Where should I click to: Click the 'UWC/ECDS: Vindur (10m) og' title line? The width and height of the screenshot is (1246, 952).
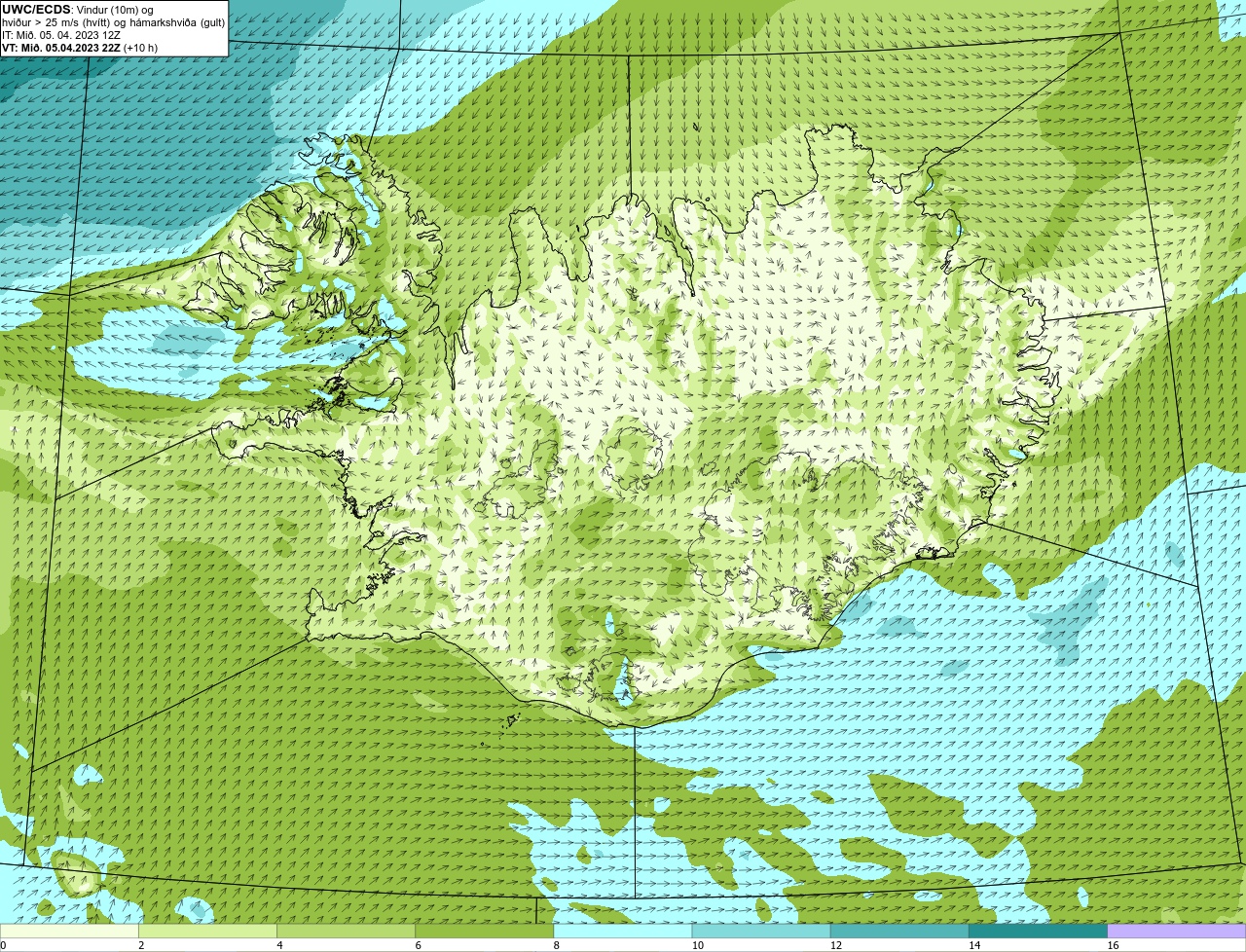click(78, 10)
